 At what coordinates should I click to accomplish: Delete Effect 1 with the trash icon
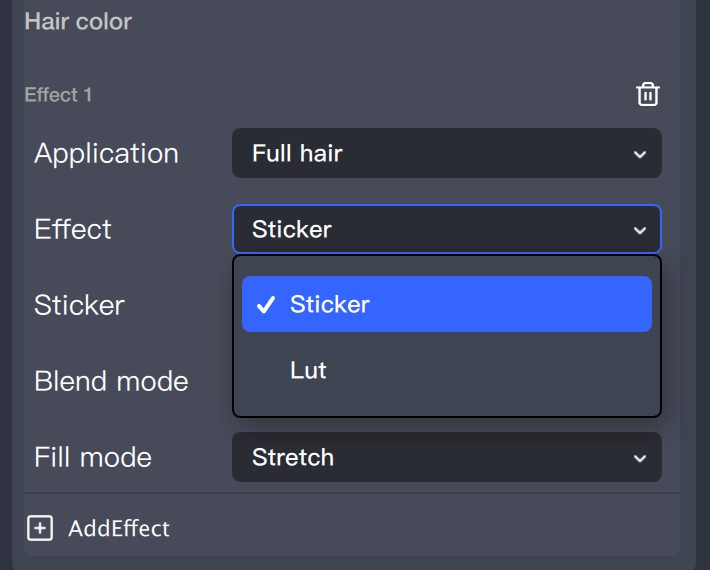coord(648,95)
